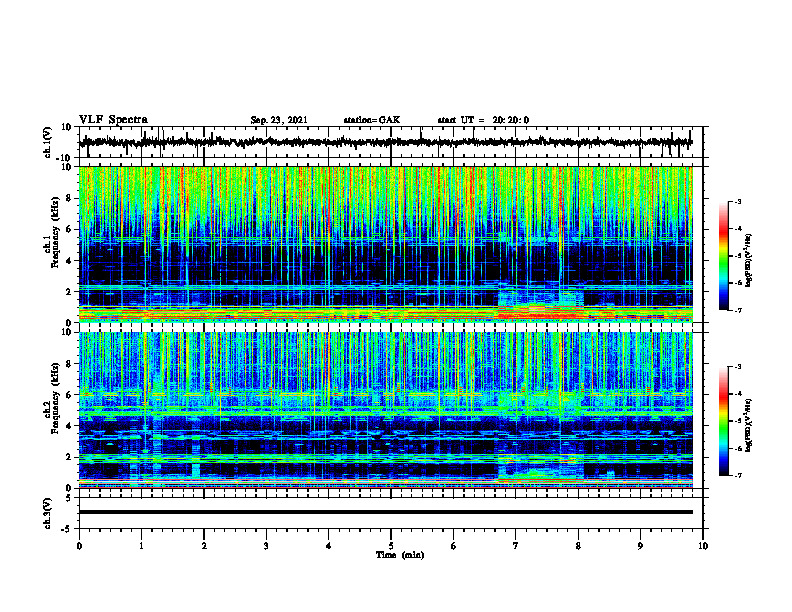The height and width of the screenshot is (612, 792).
Task: Click the log(PSD) units label beside ch.1 colorbar
Action: pos(749,261)
